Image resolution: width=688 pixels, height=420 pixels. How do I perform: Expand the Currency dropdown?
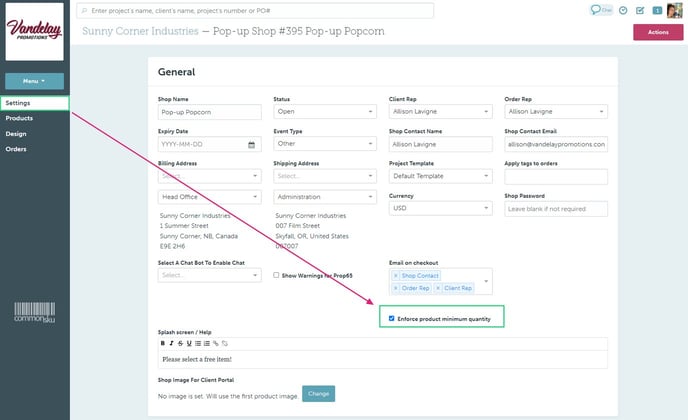coord(440,209)
